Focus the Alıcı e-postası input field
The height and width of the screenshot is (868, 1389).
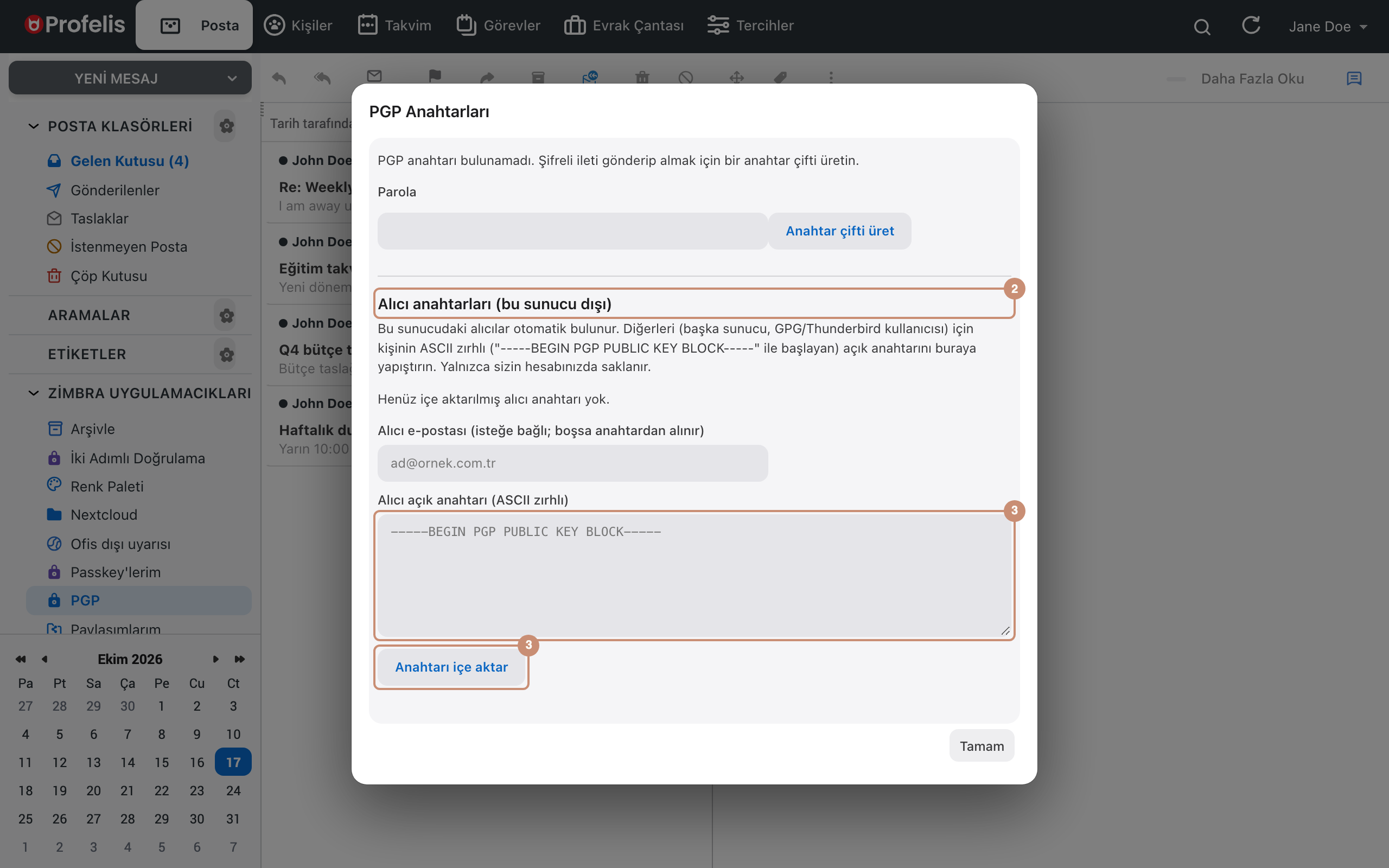pos(572,463)
